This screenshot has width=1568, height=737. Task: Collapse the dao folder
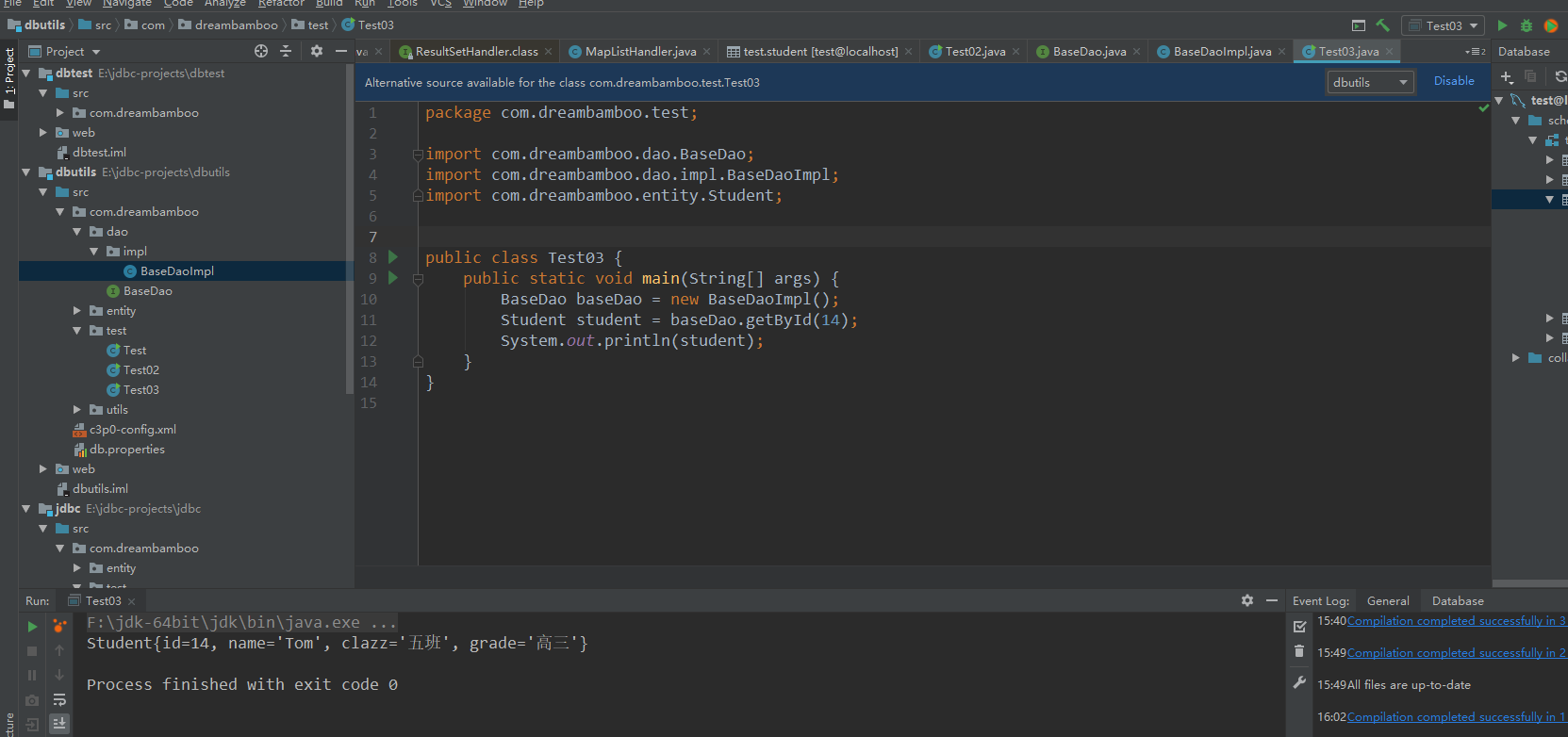click(x=77, y=231)
